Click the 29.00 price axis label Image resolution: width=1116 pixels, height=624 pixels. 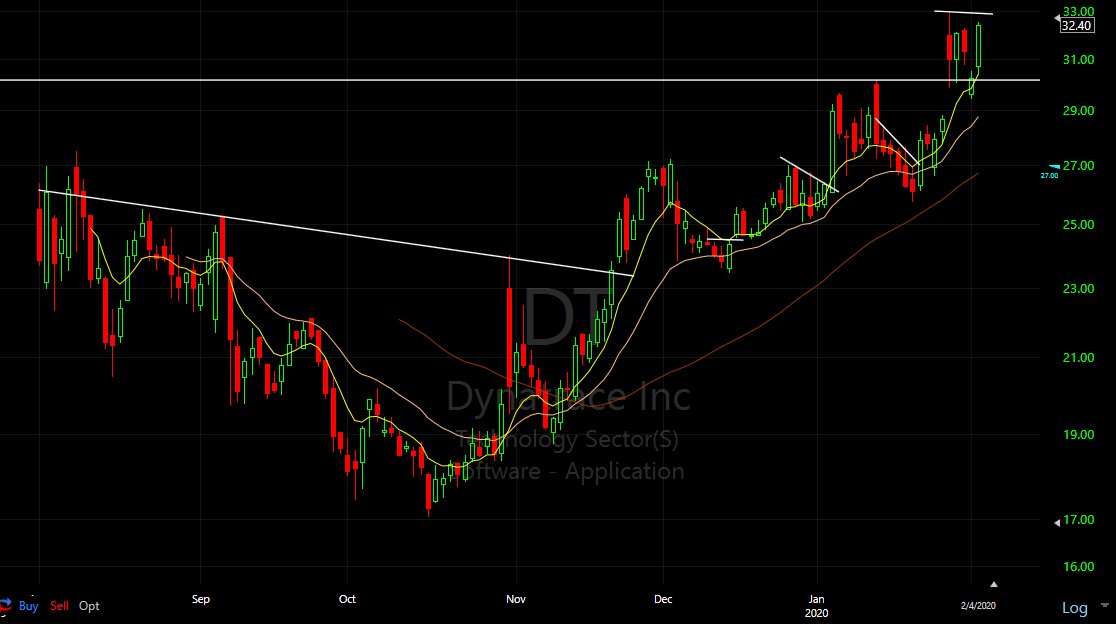1078,111
